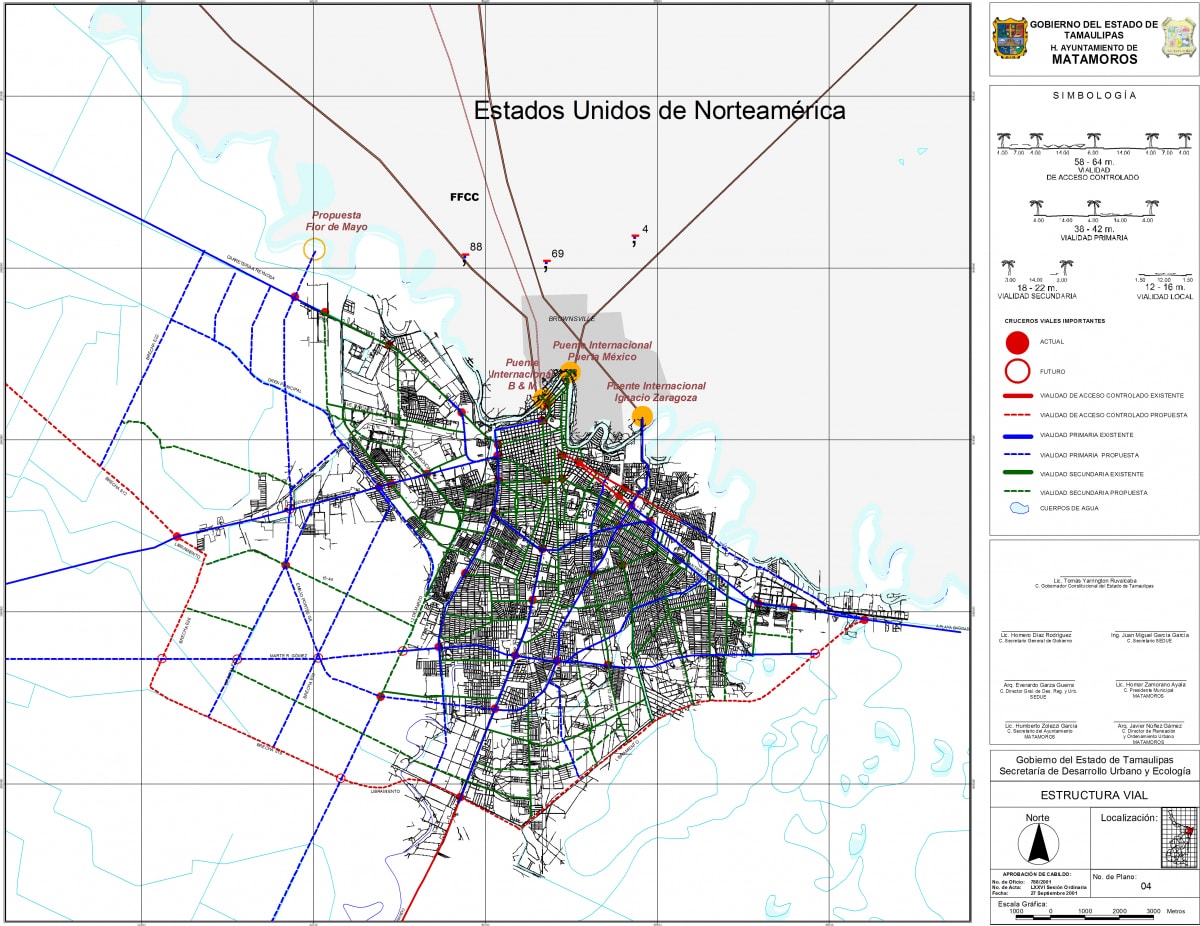Click the hollow 'Futuro' circle in legend
Image resolution: width=1200 pixels, height=926 pixels.
pos(1017,371)
